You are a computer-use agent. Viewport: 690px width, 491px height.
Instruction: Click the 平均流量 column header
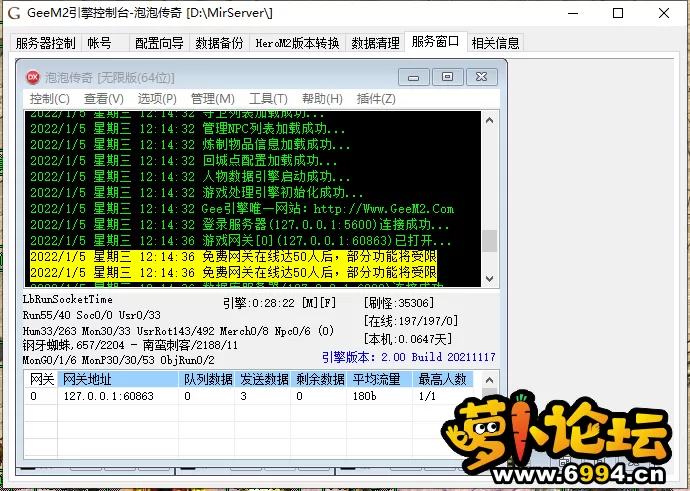point(380,379)
